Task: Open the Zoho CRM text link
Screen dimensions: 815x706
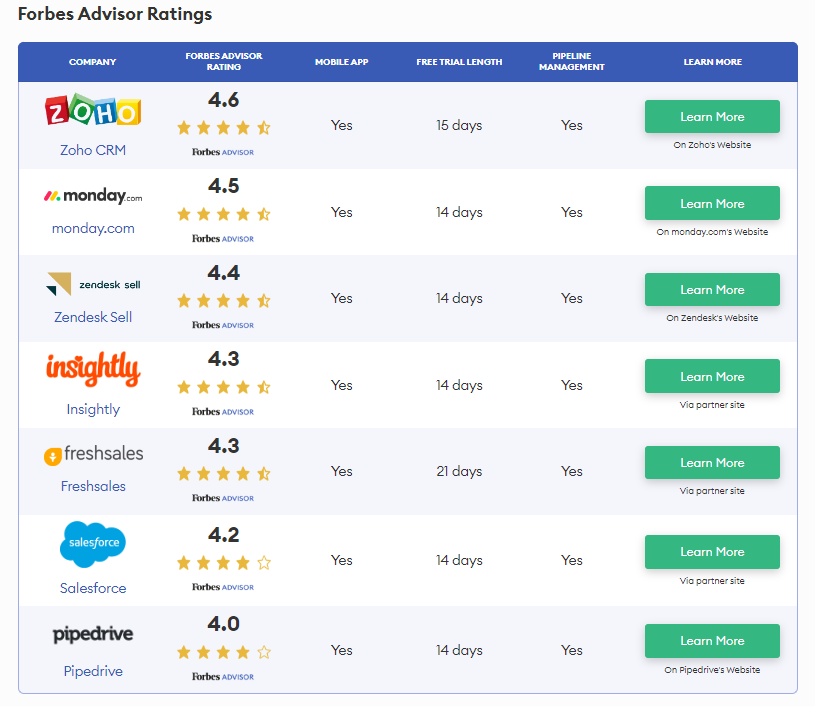Action: pos(93,150)
